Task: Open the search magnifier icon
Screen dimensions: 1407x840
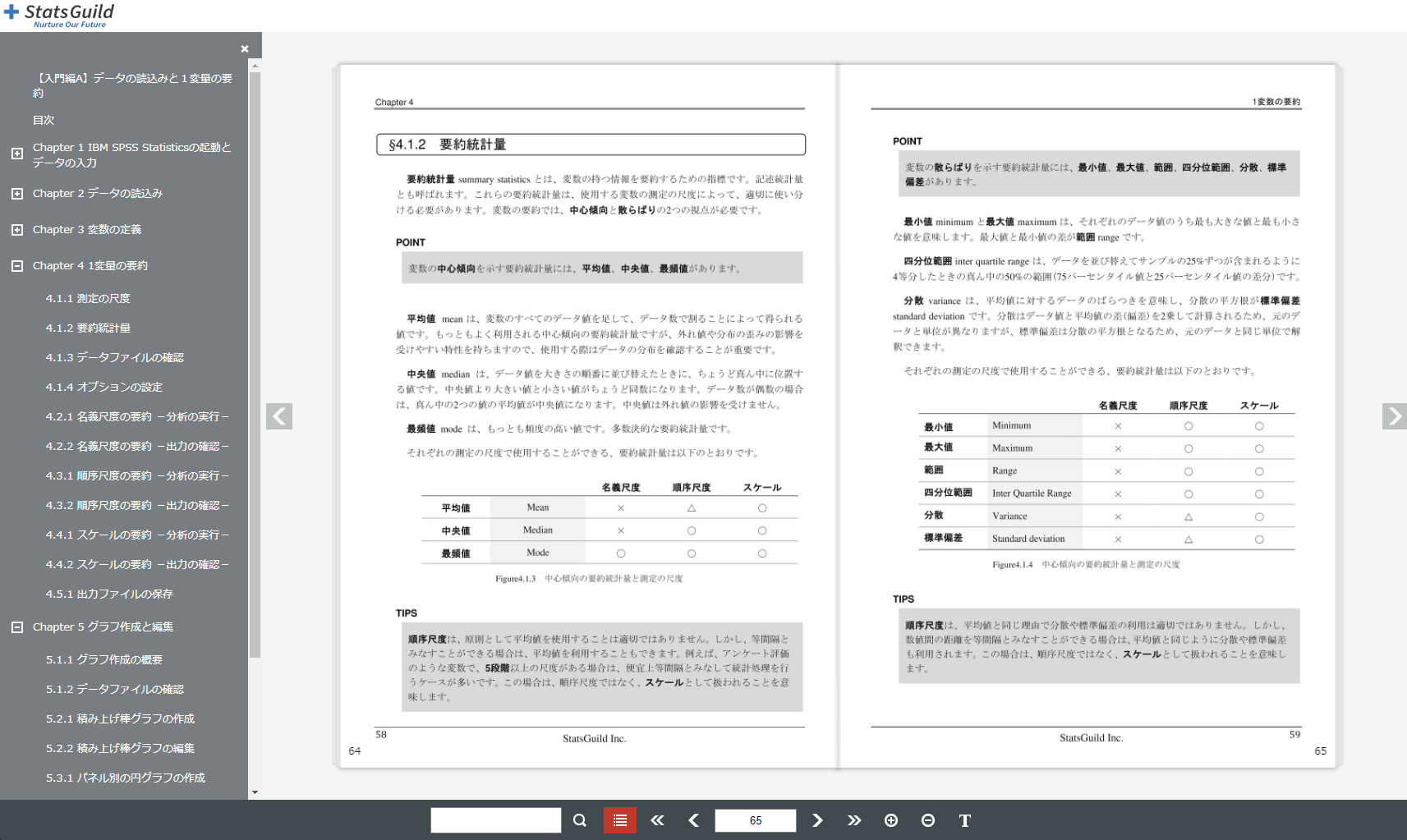Action: click(580, 819)
